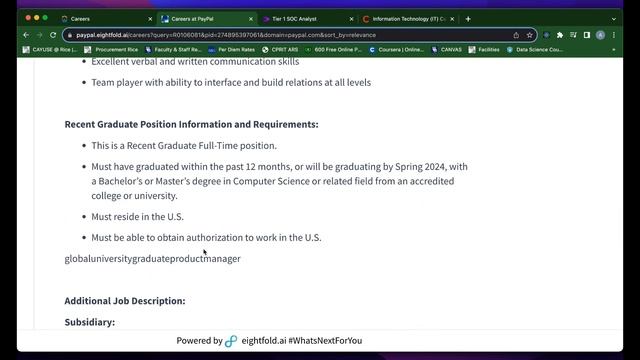Open a new tab with plus button
This screenshot has width=640, height=360.
tap(468, 19)
